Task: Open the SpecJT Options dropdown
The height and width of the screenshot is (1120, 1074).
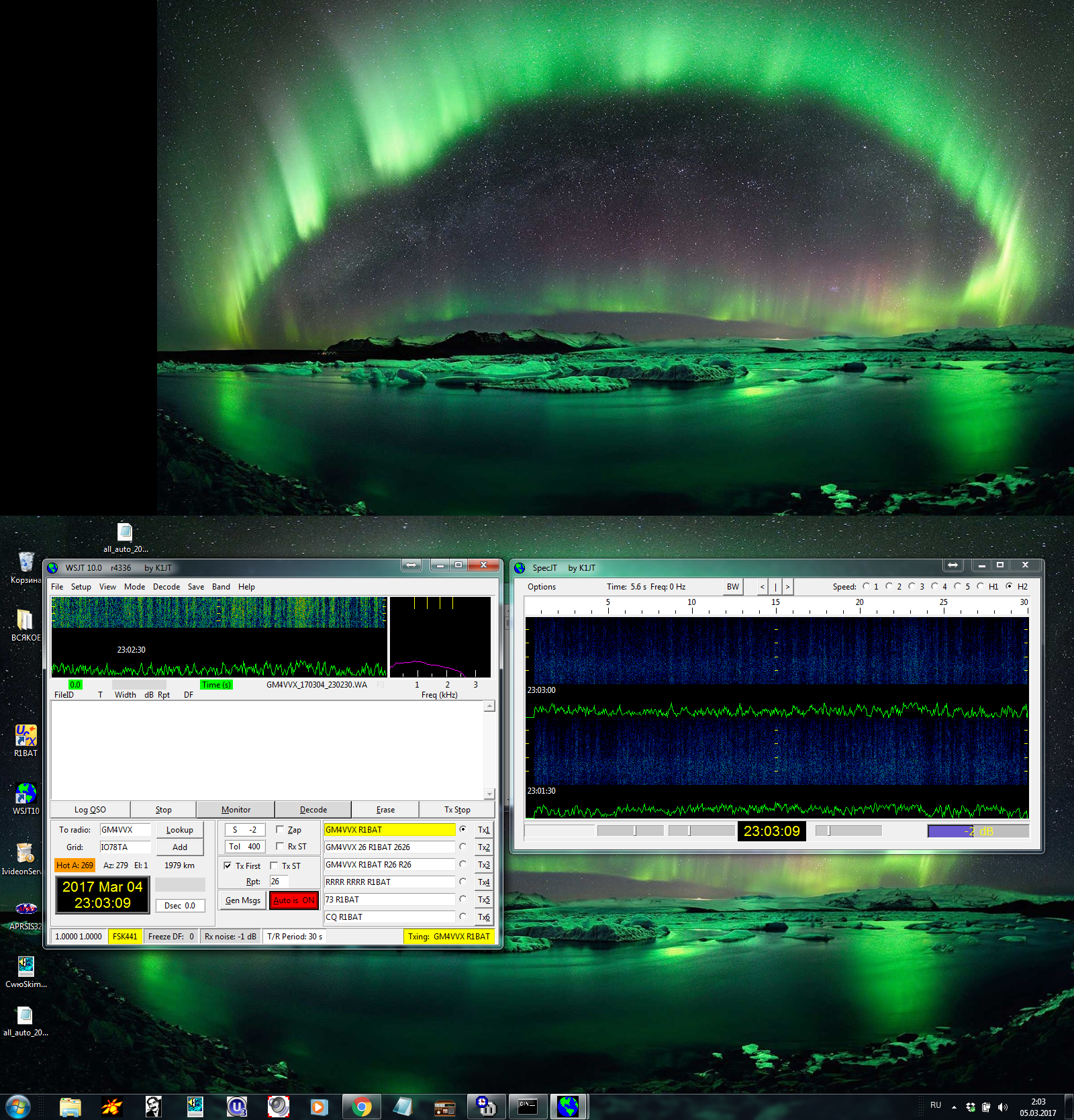Action: tap(541, 586)
